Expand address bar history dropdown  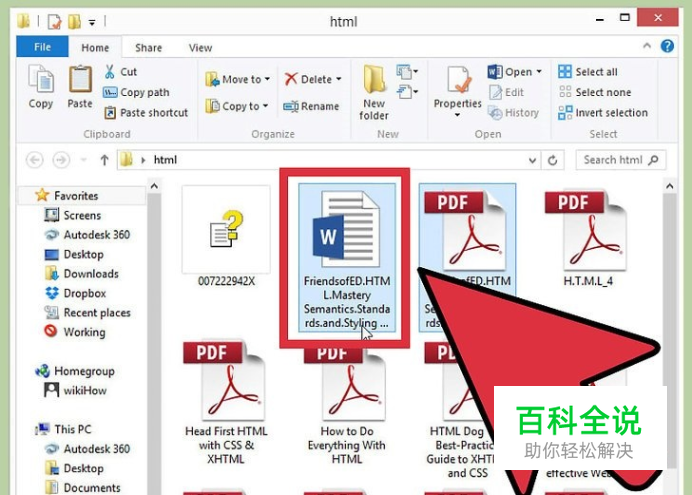(x=533, y=160)
